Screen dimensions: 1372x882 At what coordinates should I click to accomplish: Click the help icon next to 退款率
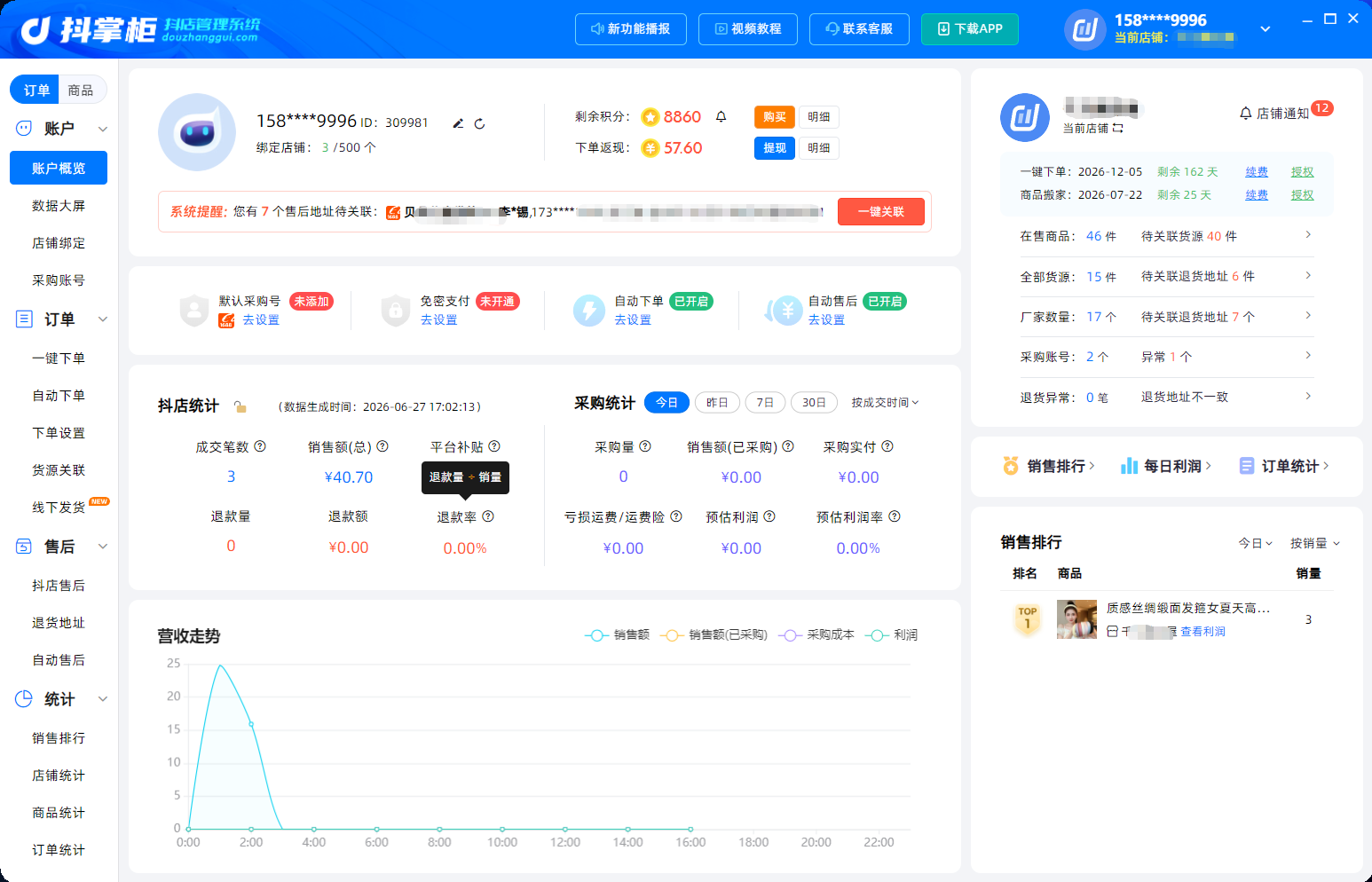[x=488, y=516]
